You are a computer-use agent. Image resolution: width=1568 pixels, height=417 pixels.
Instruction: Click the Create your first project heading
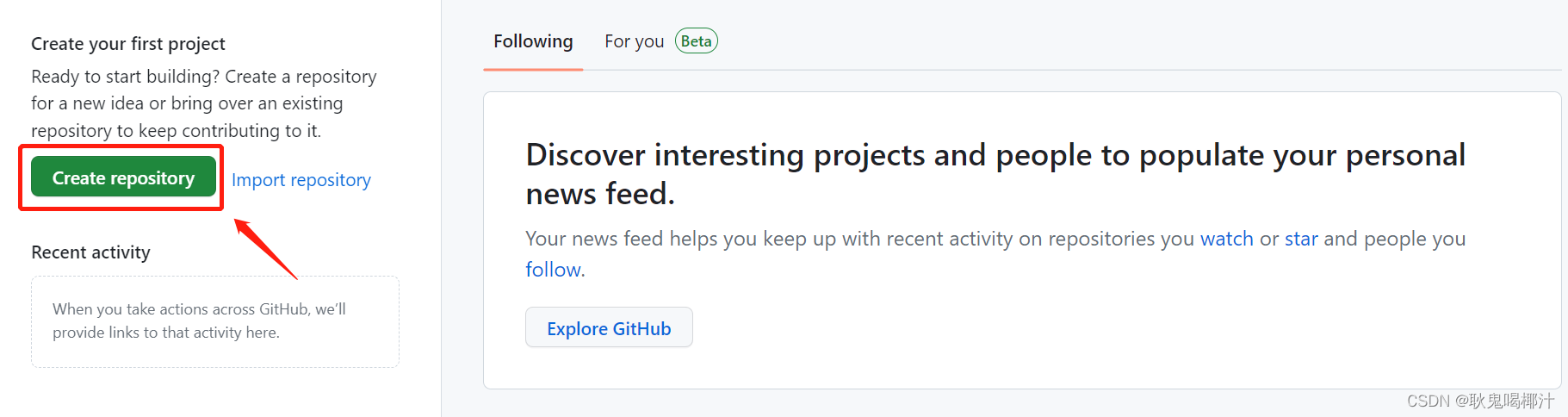click(x=128, y=44)
